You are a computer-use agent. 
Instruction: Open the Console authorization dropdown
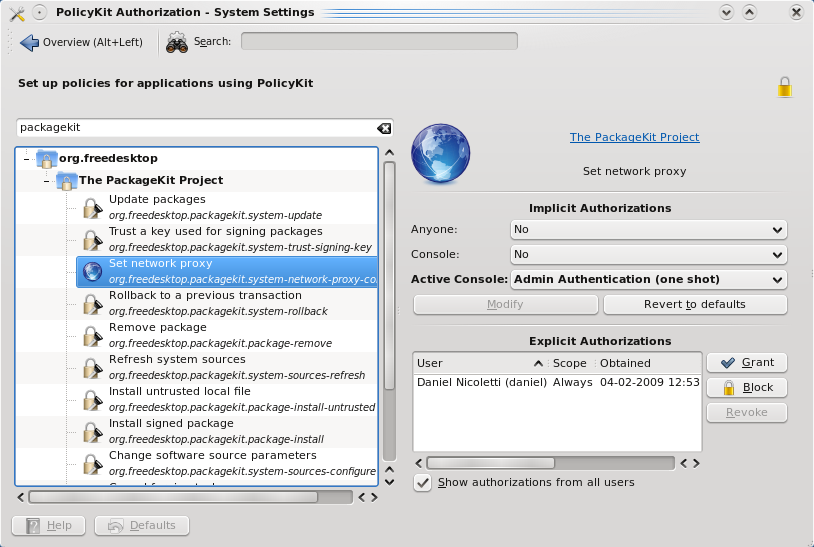tap(648, 255)
